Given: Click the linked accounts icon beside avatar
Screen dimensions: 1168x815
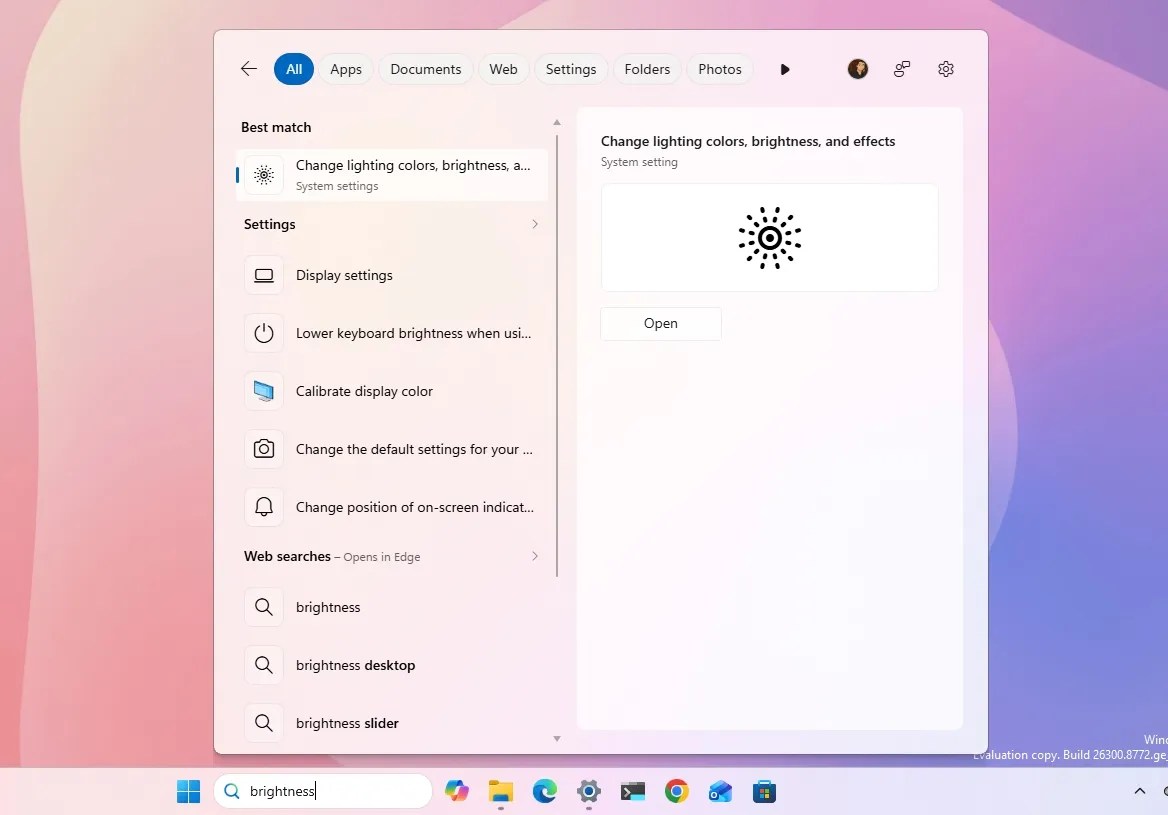Looking at the screenshot, I should (901, 69).
